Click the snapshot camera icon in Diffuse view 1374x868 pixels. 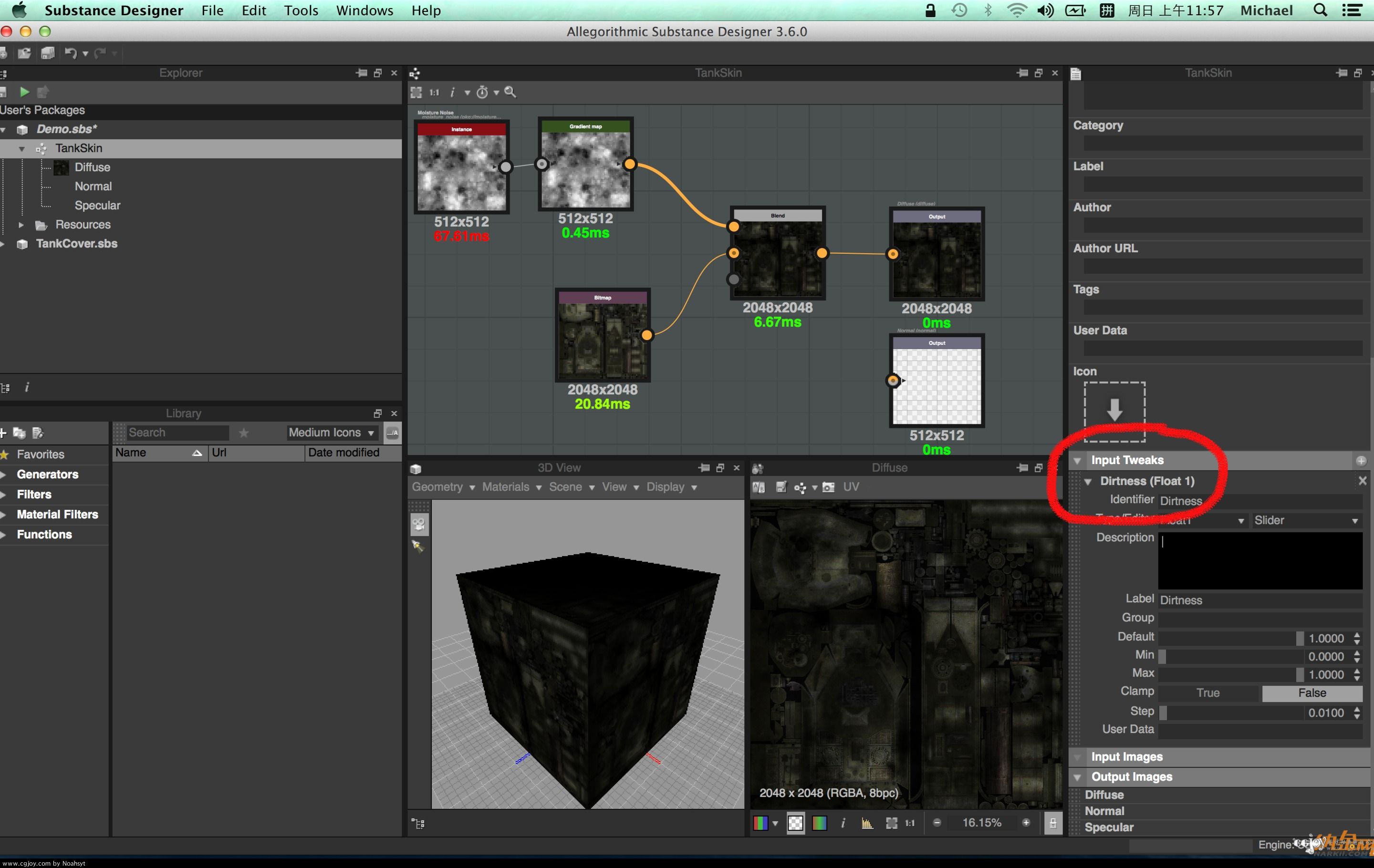pos(829,487)
